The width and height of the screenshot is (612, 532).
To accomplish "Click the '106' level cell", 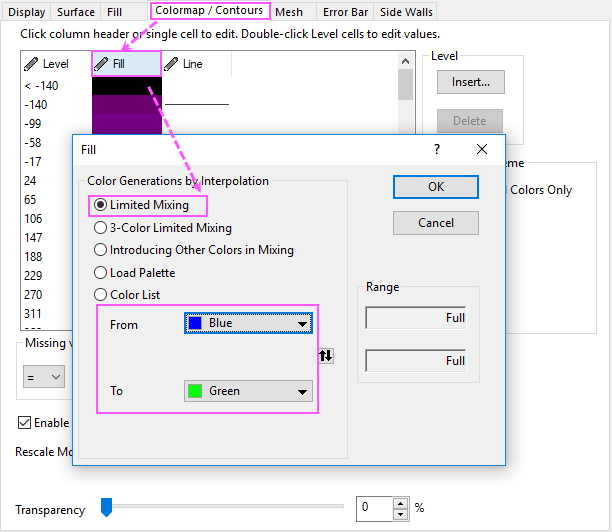I will pyautogui.click(x=33, y=219).
